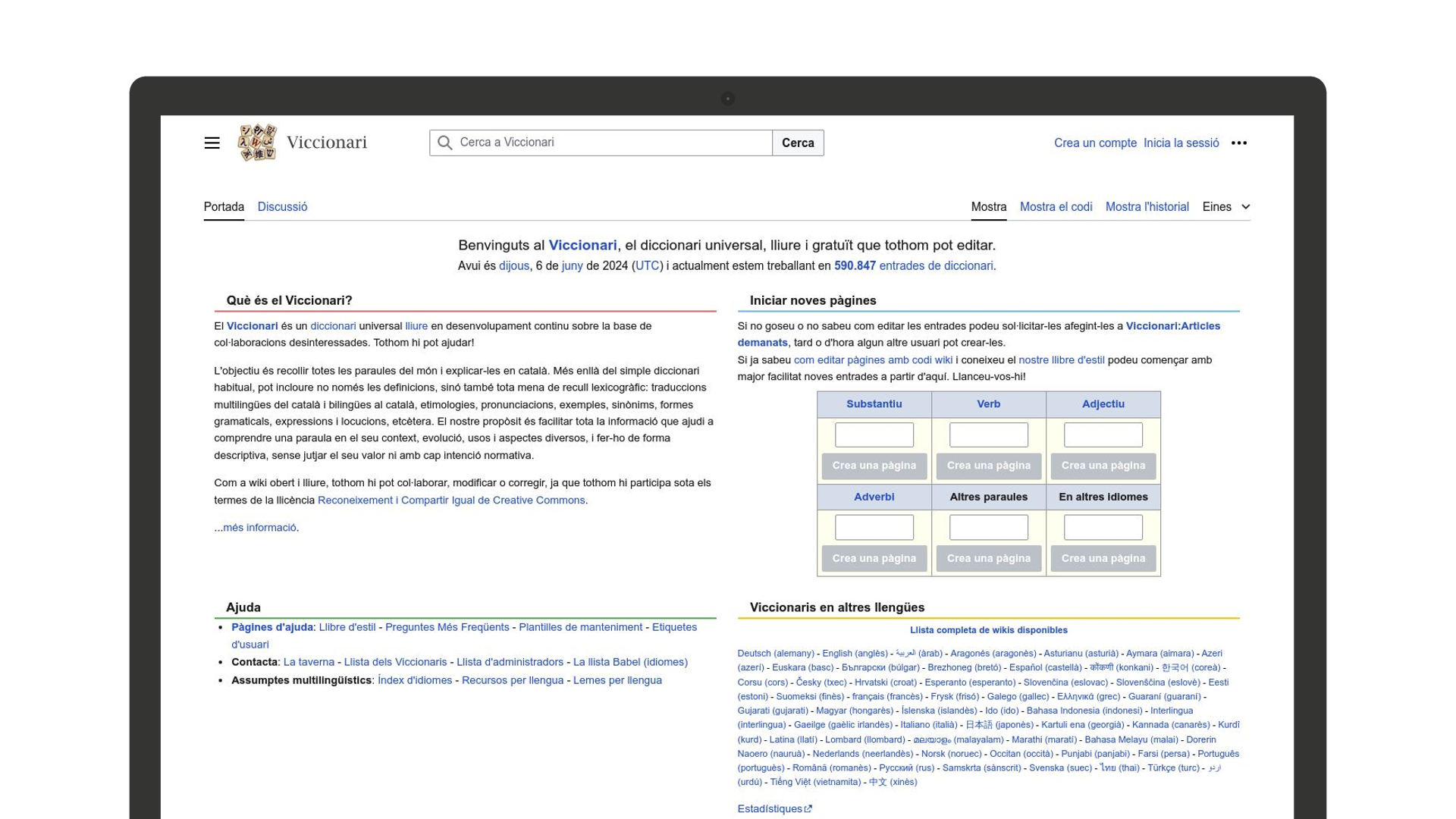Click the diccionari link in intro

click(x=333, y=326)
